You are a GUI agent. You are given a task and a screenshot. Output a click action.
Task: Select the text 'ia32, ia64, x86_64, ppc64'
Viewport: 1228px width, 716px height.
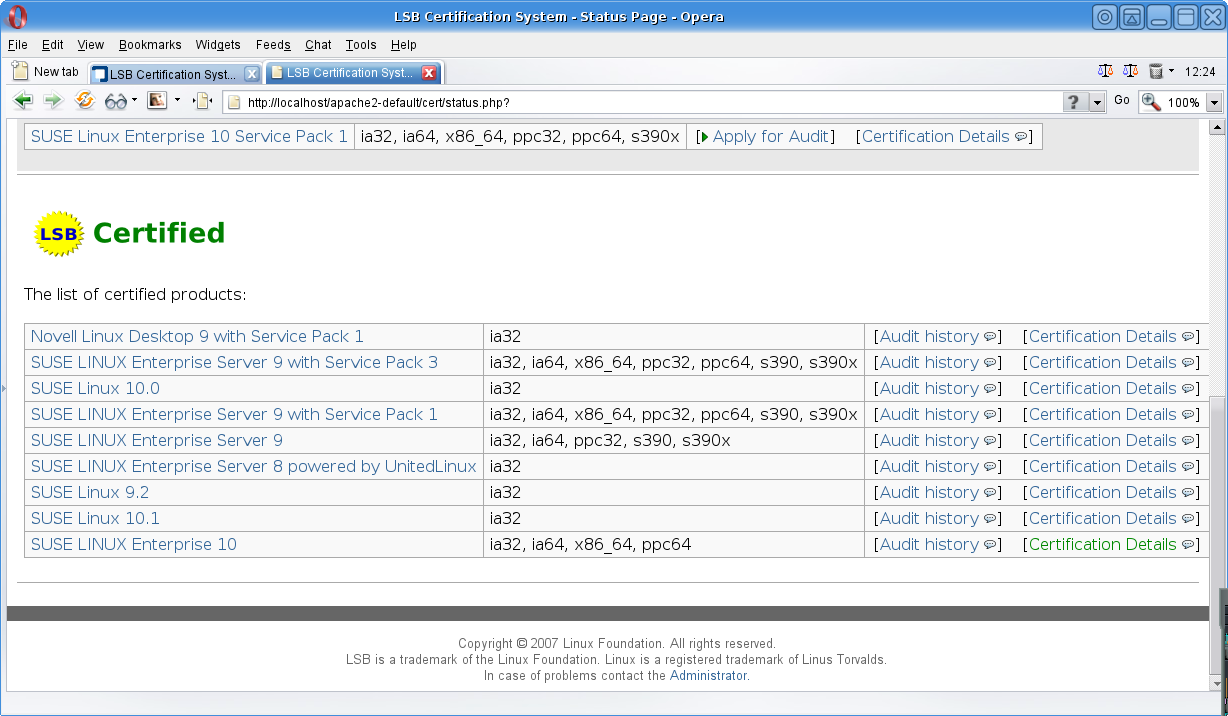(x=590, y=545)
